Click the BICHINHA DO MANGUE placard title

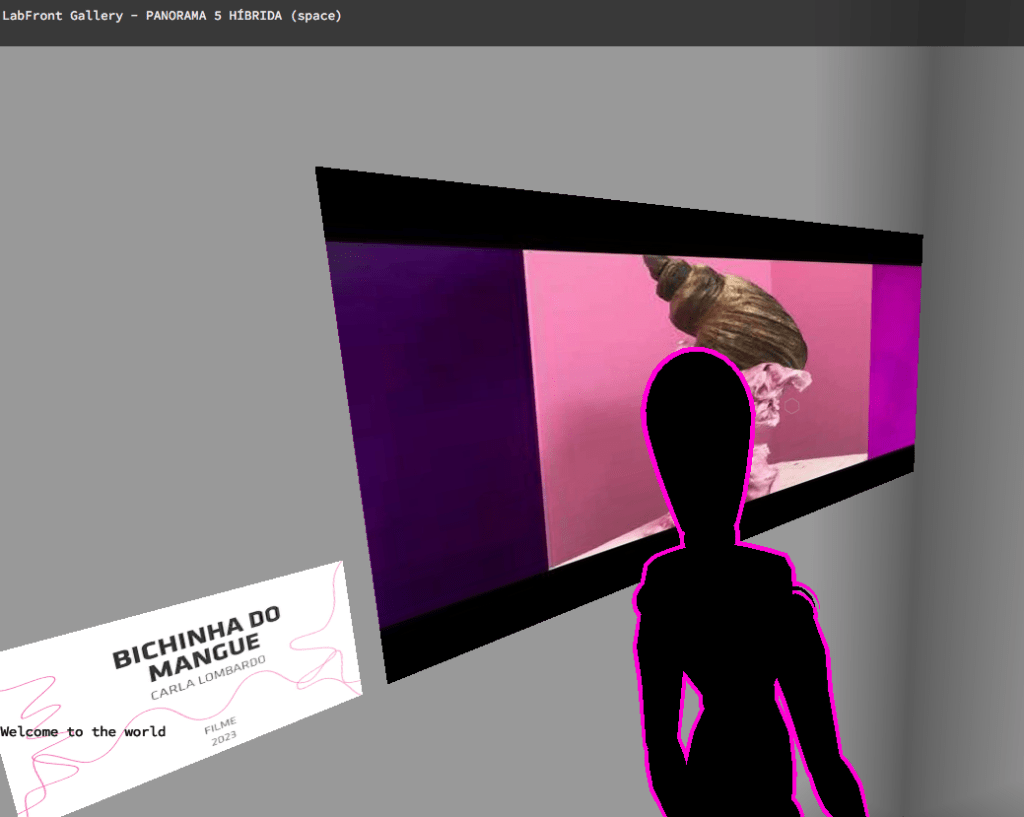tap(196, 640)
